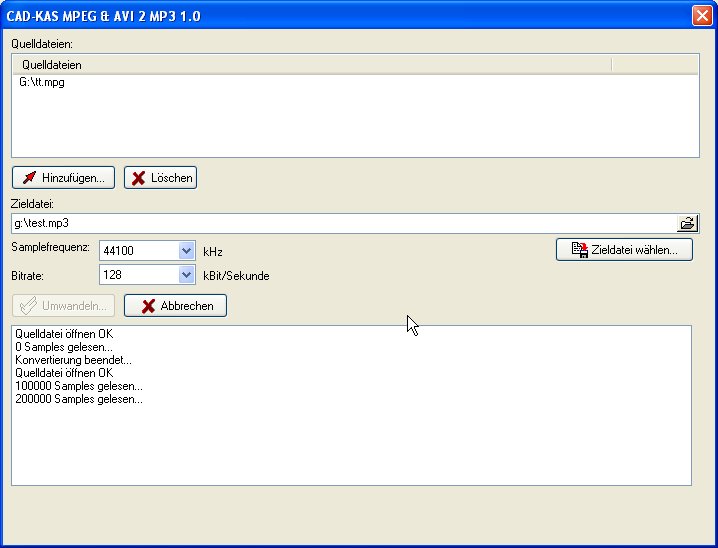718x548 pixels.
Task: Click inside the 44100 sample frequency box
Action: pos(138,251)
